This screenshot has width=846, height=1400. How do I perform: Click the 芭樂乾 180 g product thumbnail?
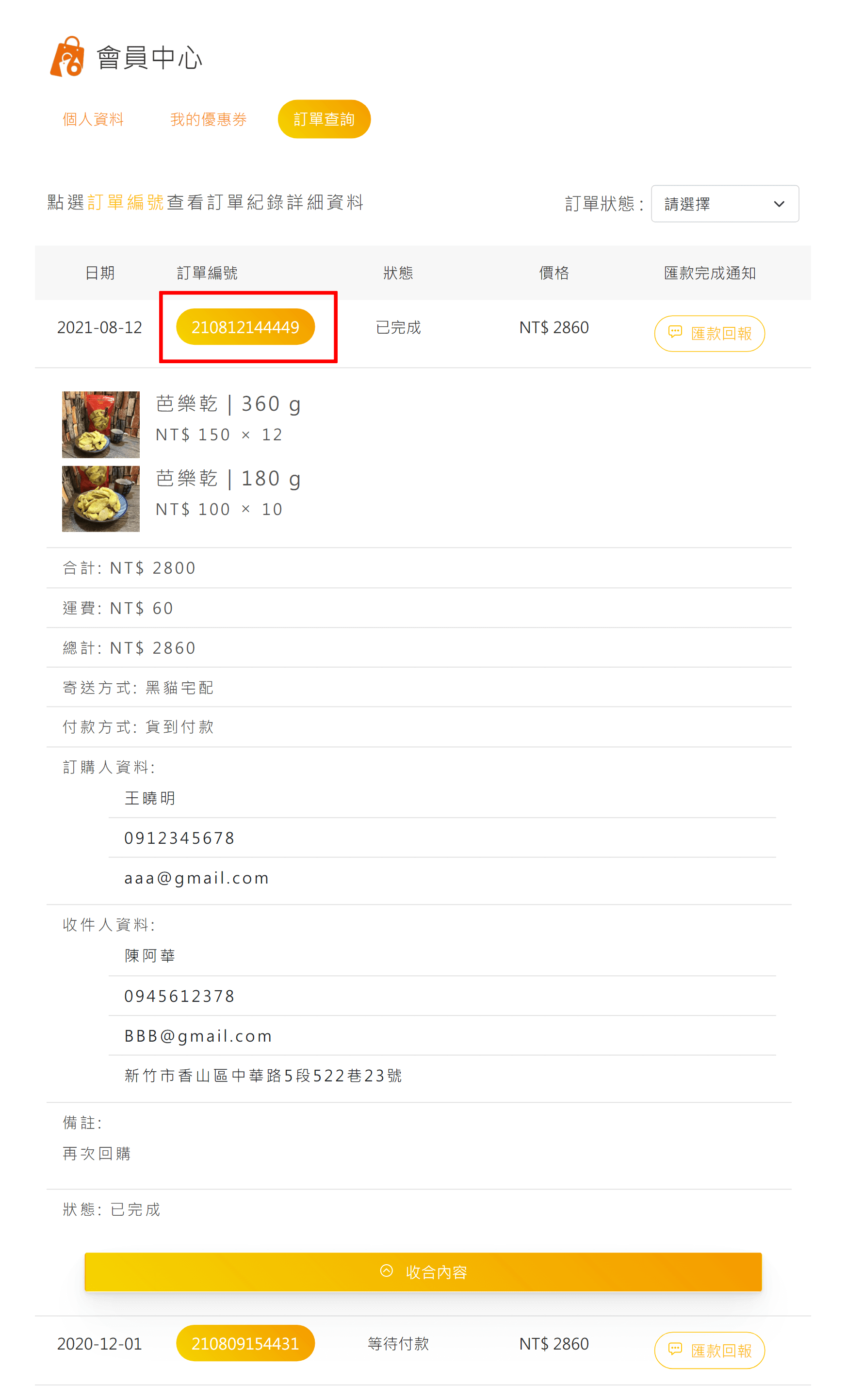[100, 499]
